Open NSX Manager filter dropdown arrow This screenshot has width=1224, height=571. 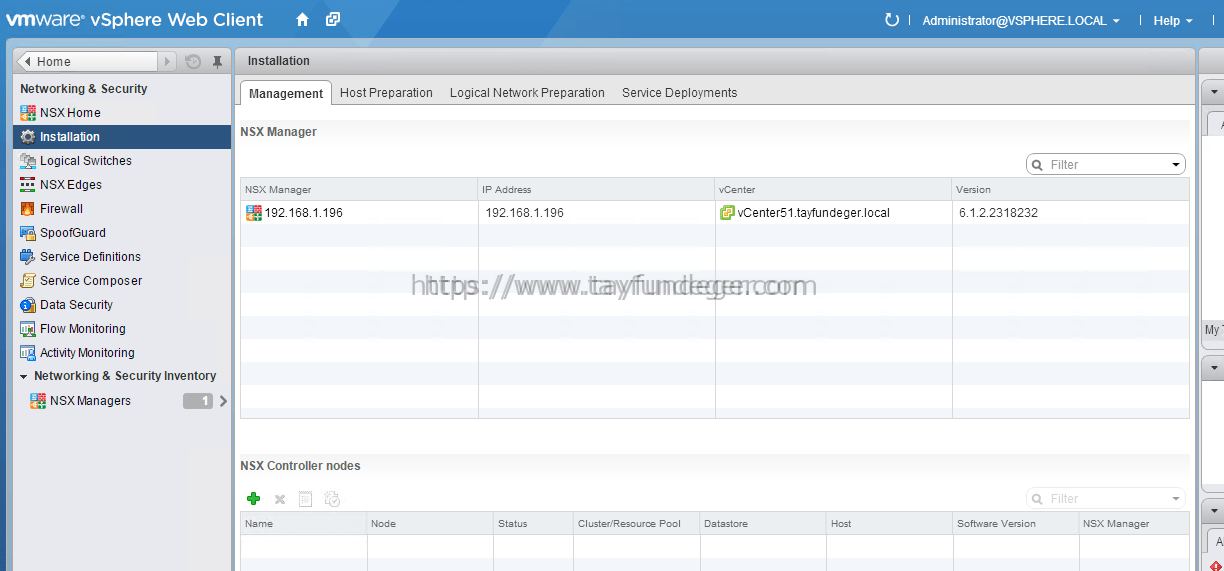point(1176,165)
